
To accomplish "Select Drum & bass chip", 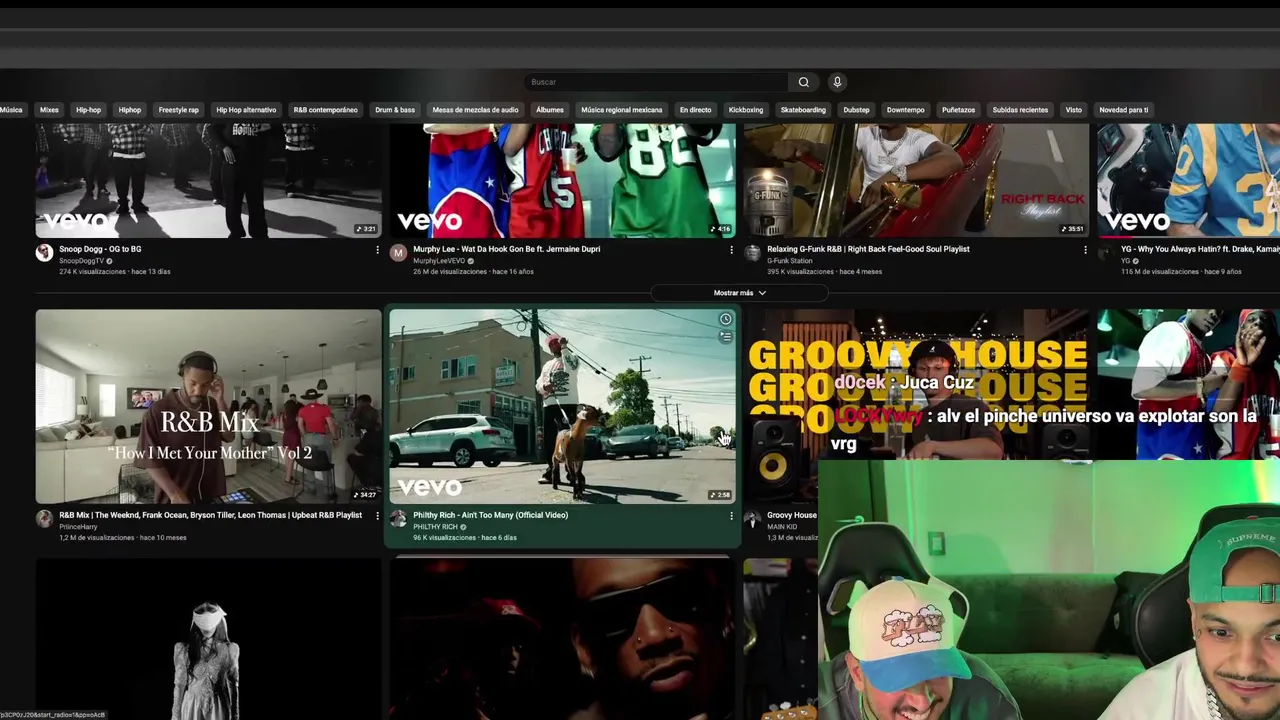I will point(395,110).
